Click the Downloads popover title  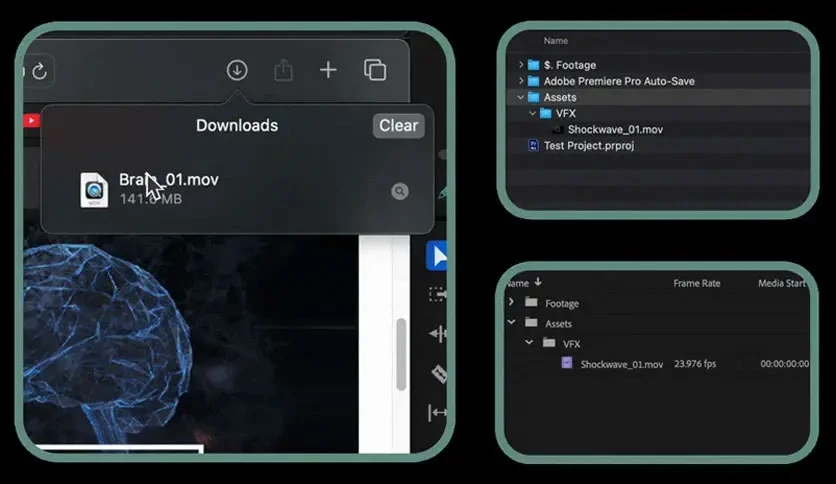[x=237, y=125]
